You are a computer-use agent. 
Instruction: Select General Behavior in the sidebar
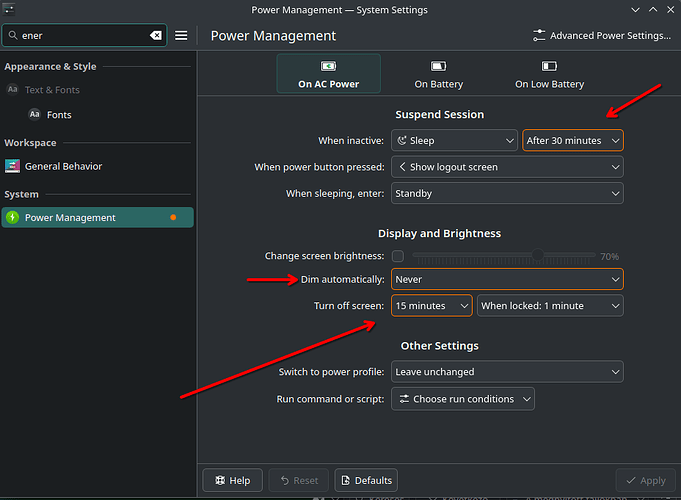98,166
